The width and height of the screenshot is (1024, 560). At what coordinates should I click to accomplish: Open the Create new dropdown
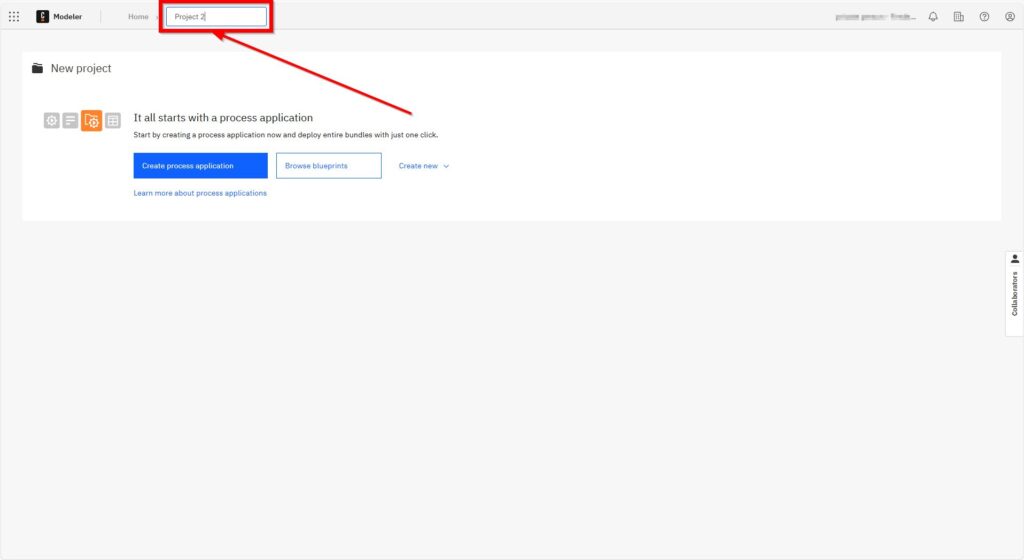(418, 166)
